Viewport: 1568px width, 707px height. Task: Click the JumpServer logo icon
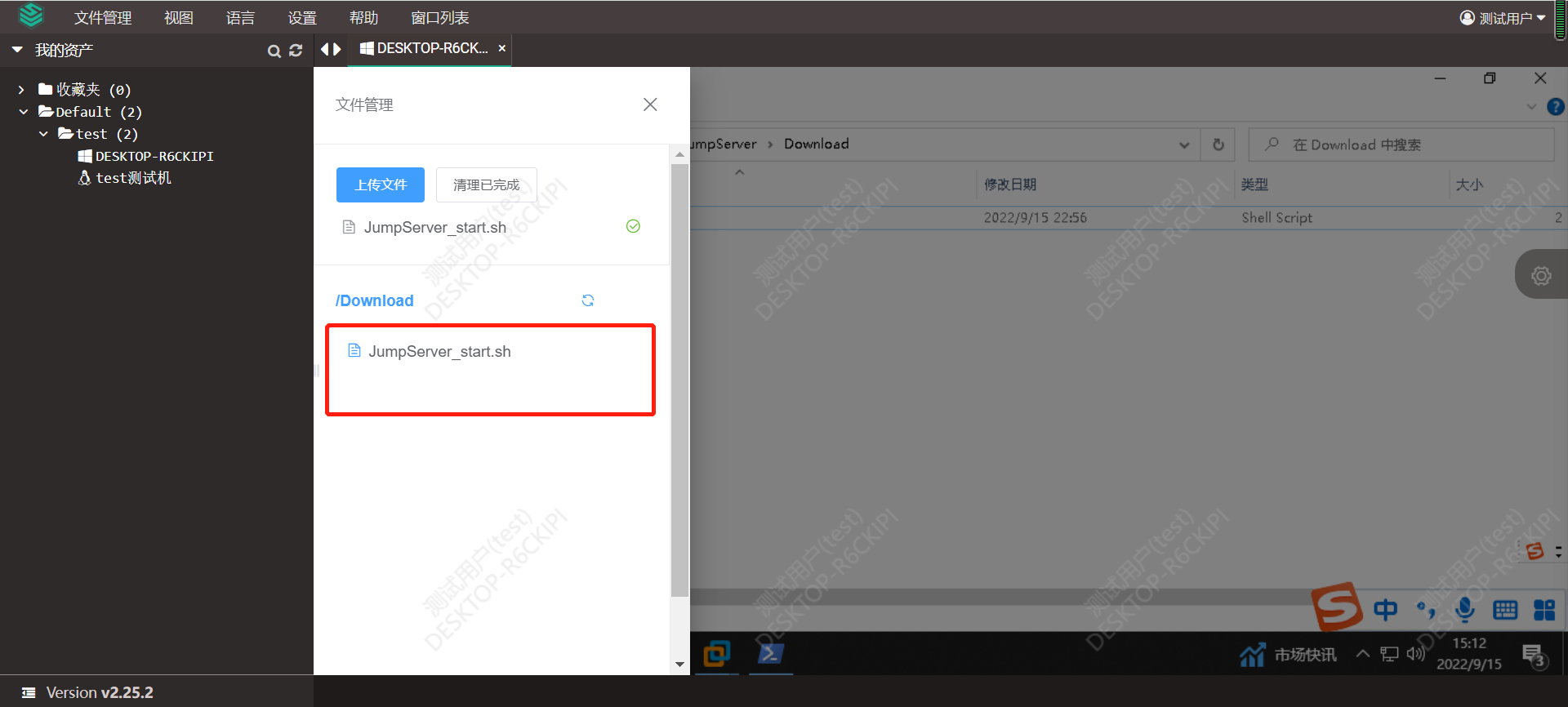(31, 15)
